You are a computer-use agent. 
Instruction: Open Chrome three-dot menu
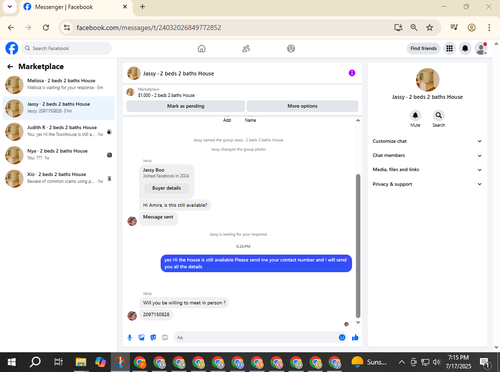tap(489, 28)
